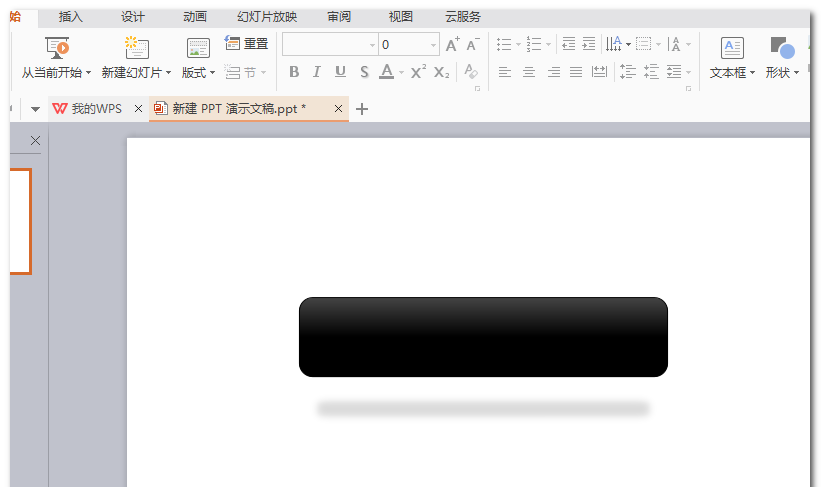Click the Reset (重置) button

tap(246, 43)
